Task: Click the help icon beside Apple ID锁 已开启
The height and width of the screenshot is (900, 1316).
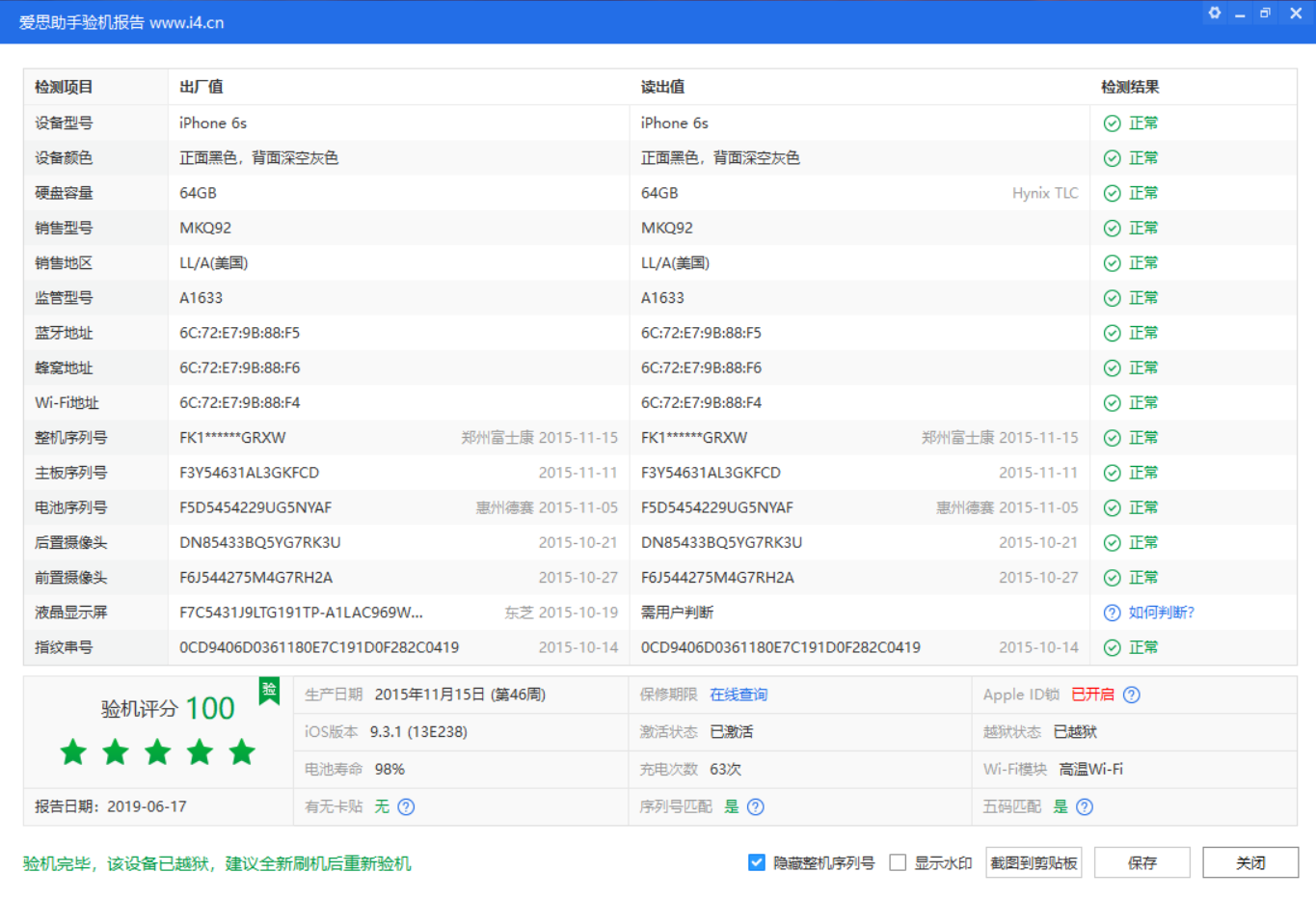Action: click(1132, 695)
